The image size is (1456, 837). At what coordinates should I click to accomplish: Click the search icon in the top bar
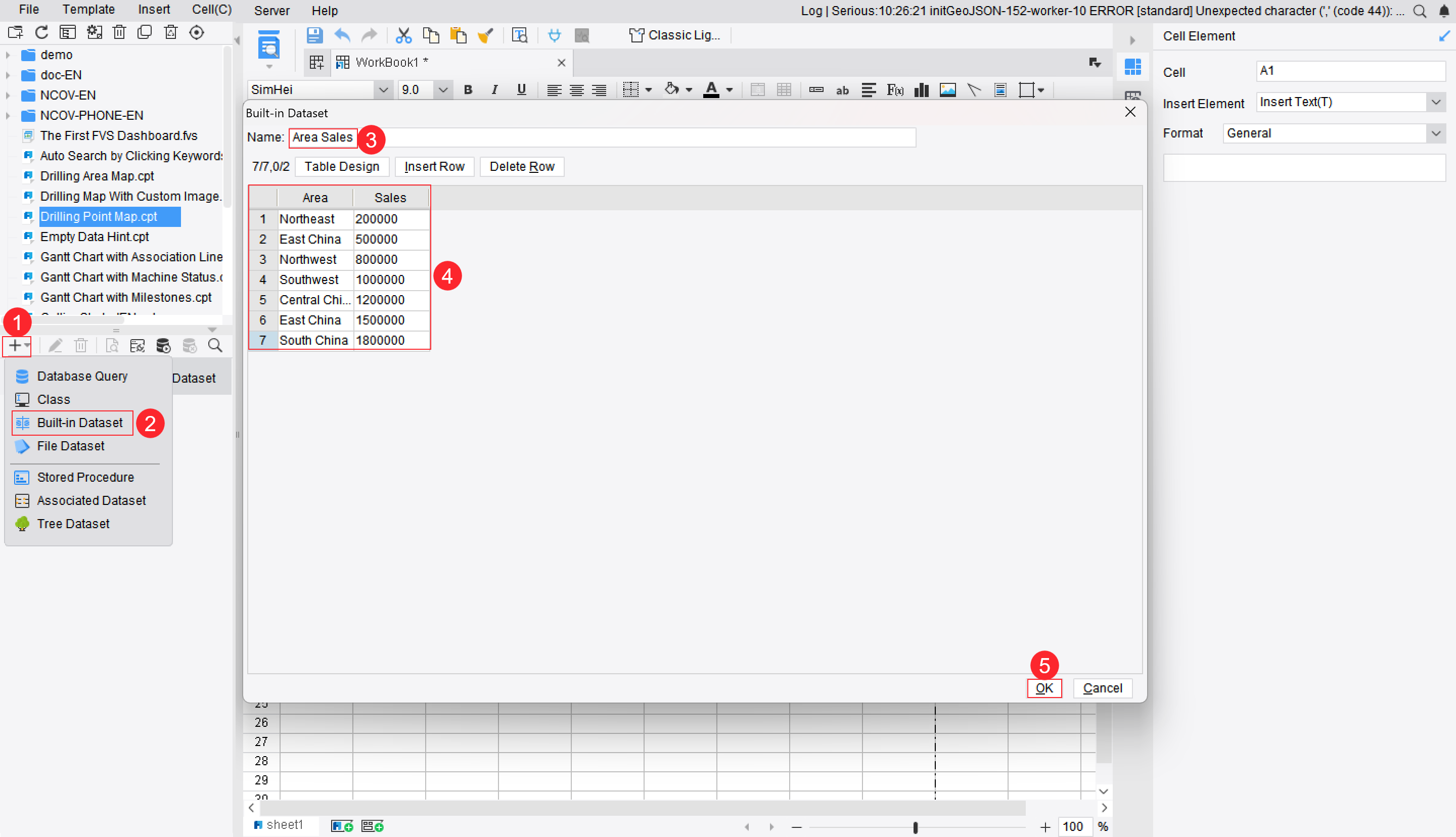tap(1419, 11)
